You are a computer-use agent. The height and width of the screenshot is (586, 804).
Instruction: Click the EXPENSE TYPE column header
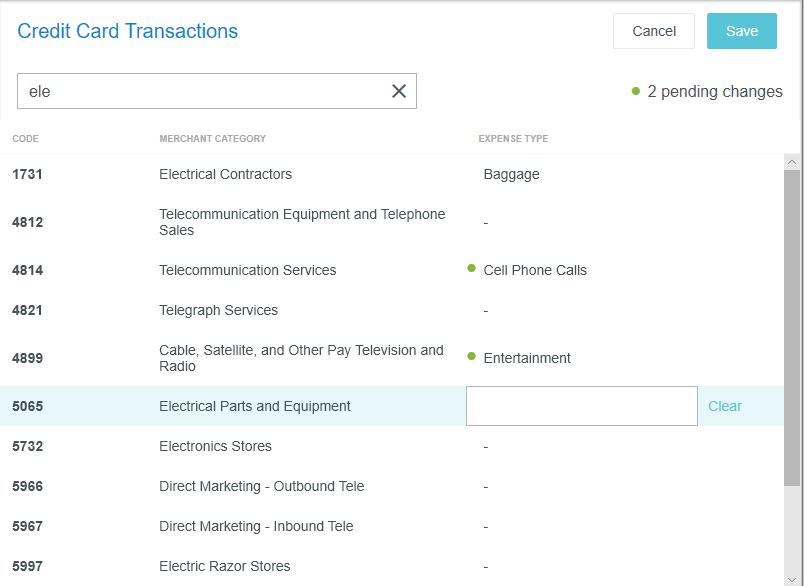[x=513, y=139]
